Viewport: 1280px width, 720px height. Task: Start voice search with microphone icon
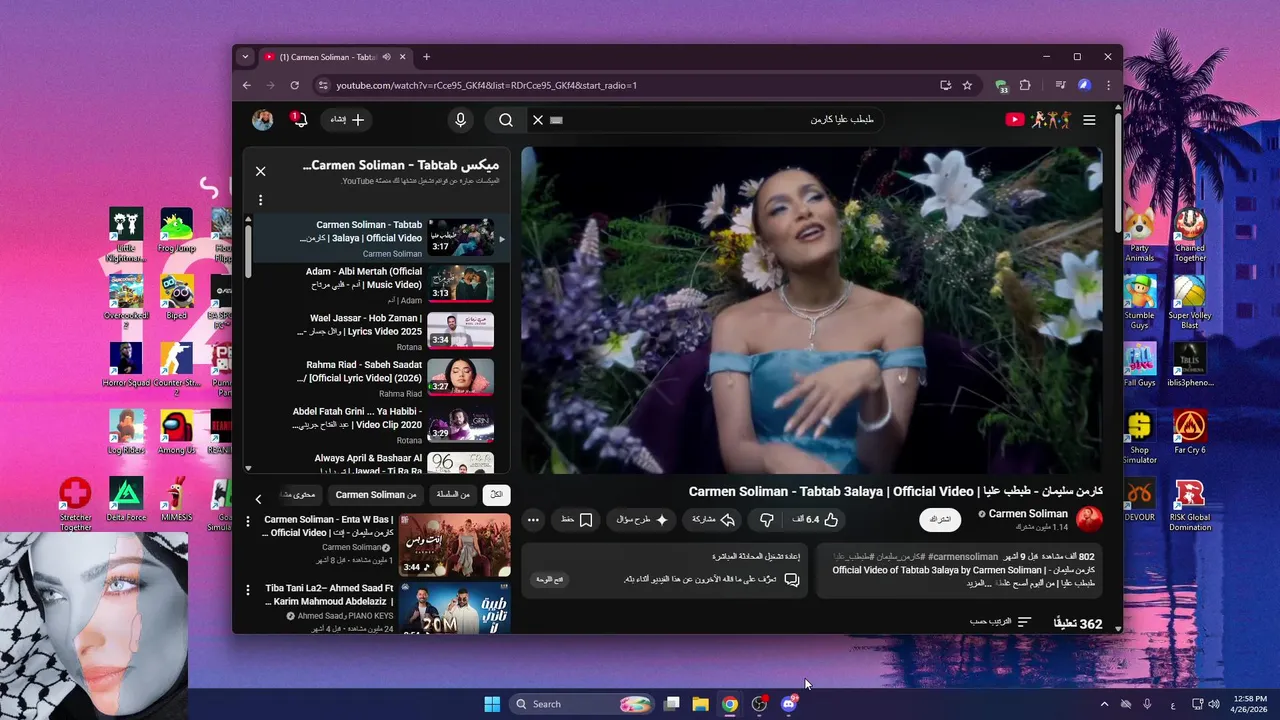click(x=460, y=120)
